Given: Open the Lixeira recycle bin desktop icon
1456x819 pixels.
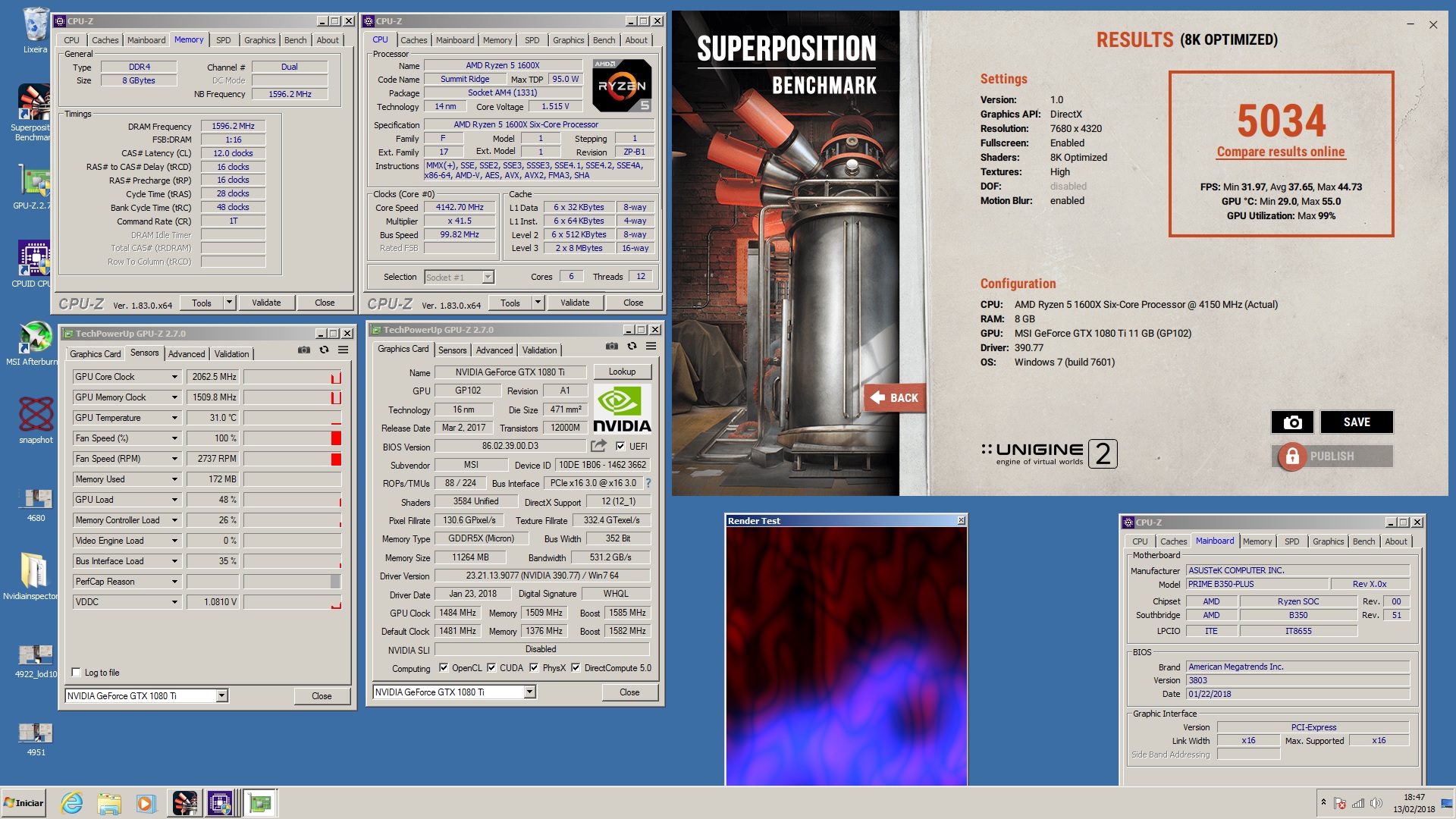Looking at the screenshot, I should pyautogui.click(x=35, y=30).
